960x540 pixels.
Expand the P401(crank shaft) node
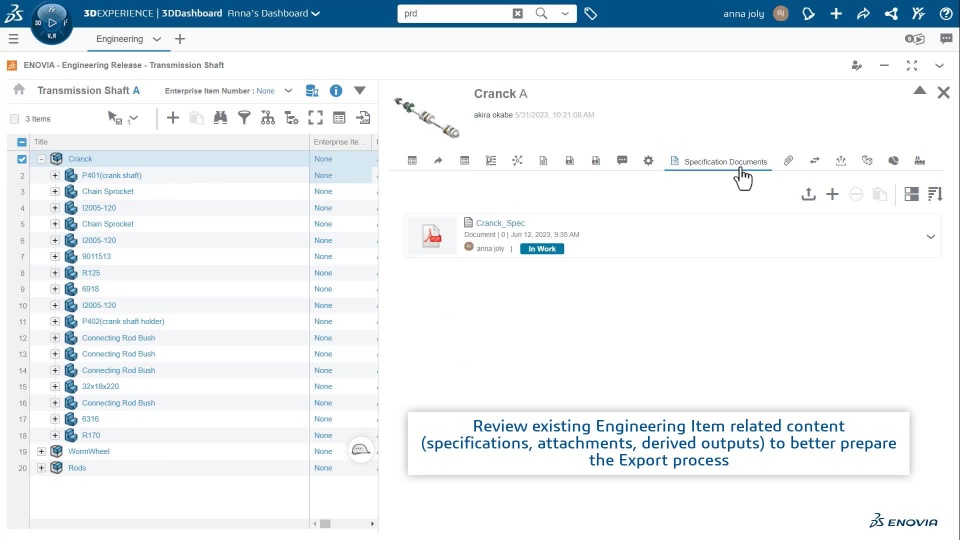tap(54, 175)
